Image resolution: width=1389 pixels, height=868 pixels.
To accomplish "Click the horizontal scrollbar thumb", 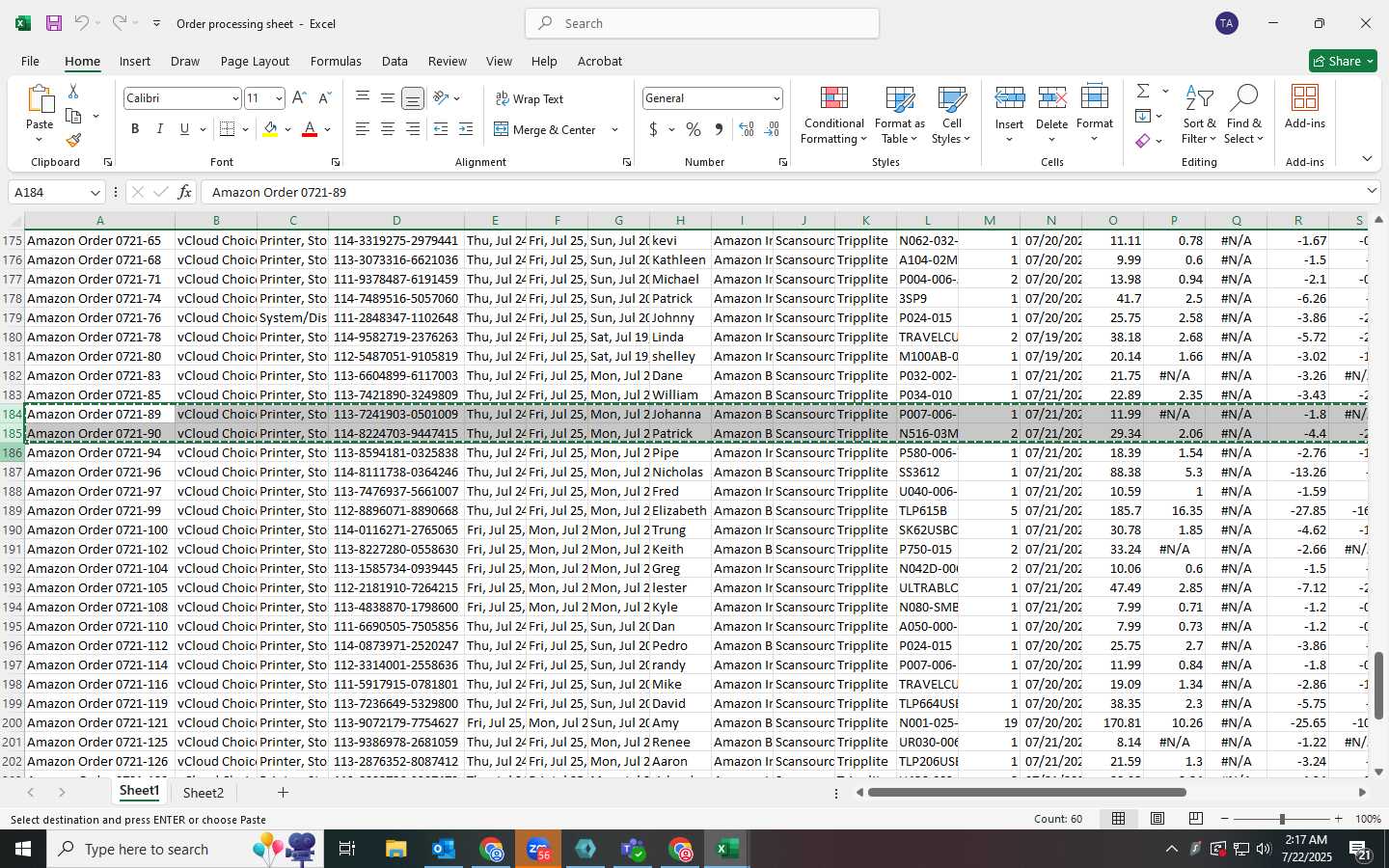I will [1026, 793].
